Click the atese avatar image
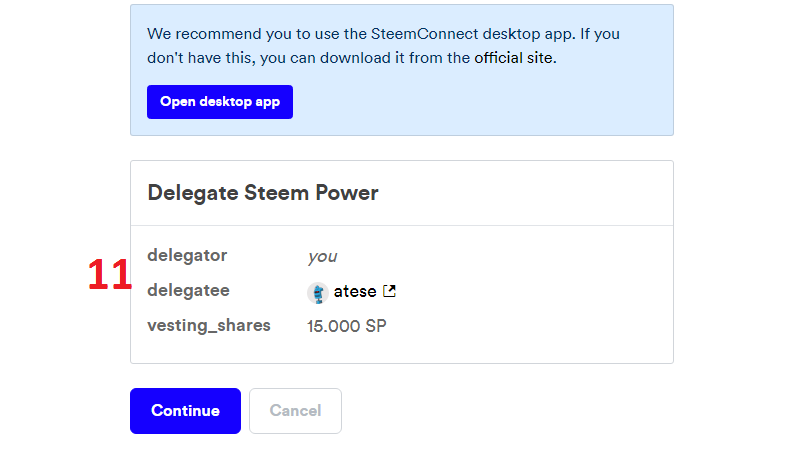Viewport: 785px width, 475px height. (318, 292)
